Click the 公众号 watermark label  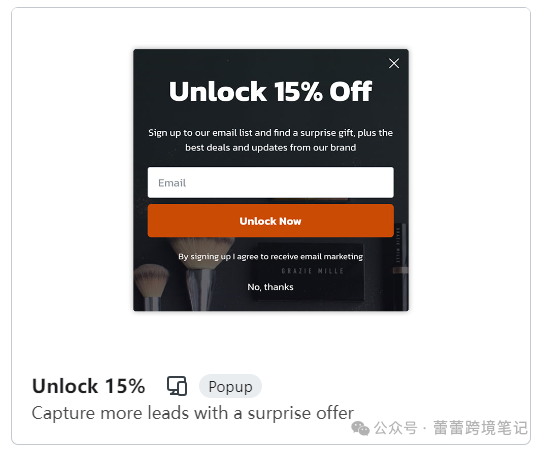tap(395, 428)
